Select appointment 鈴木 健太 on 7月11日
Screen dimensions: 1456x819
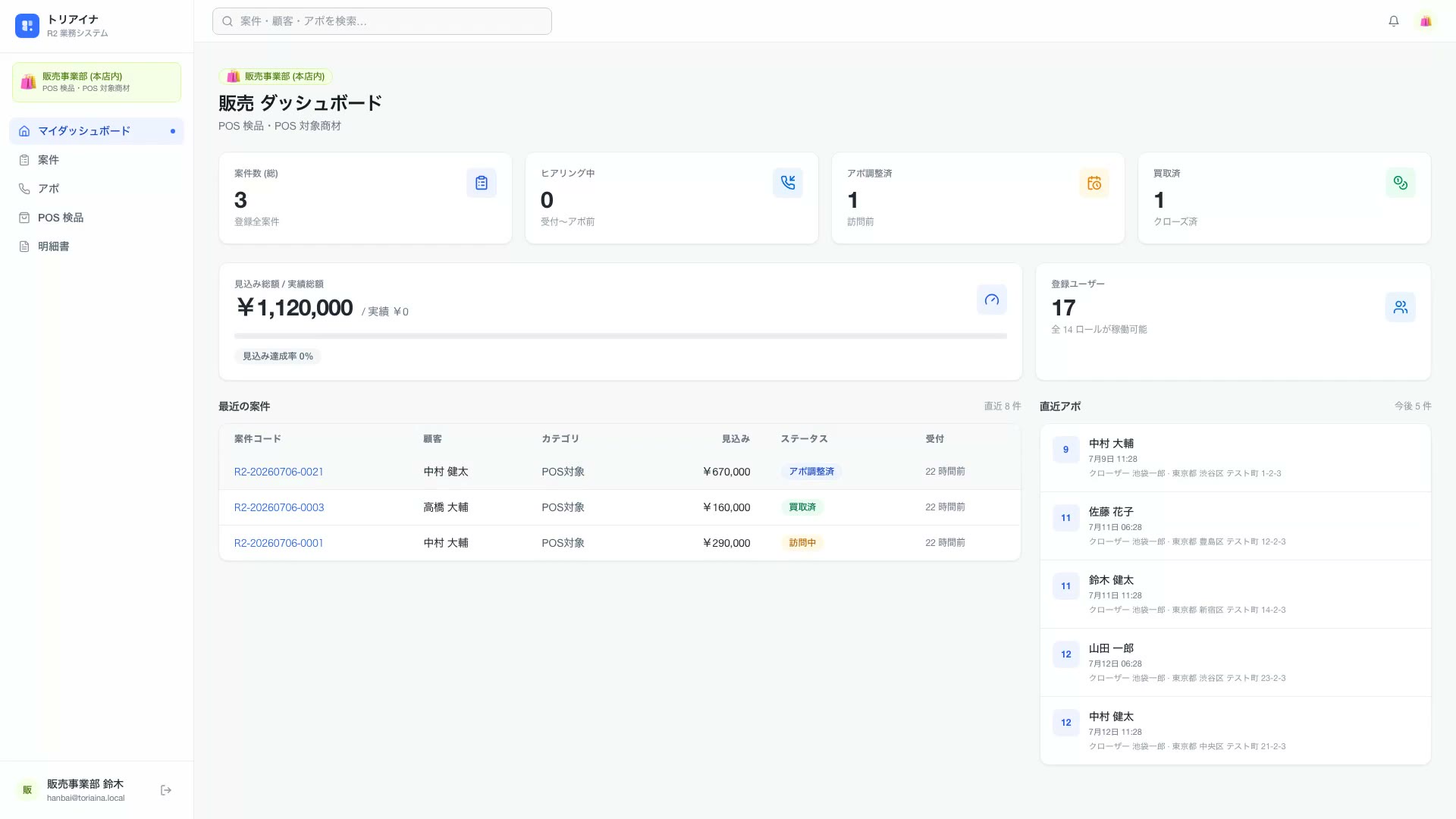click(x=1235, y=595)
